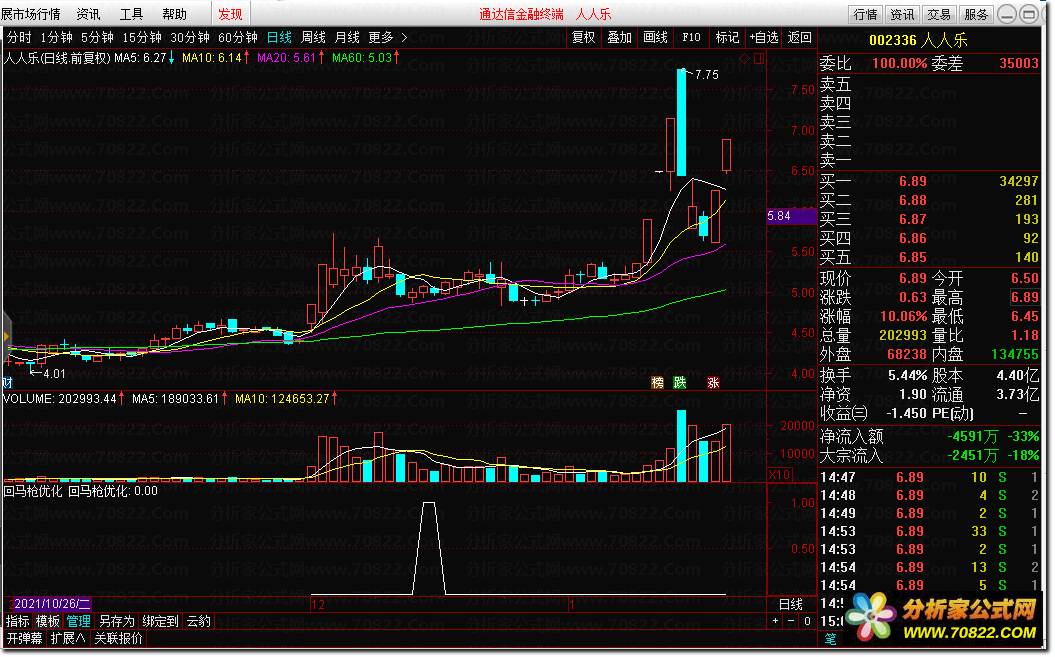Switch to 月线 monthly chart

(x=347, y=38)
